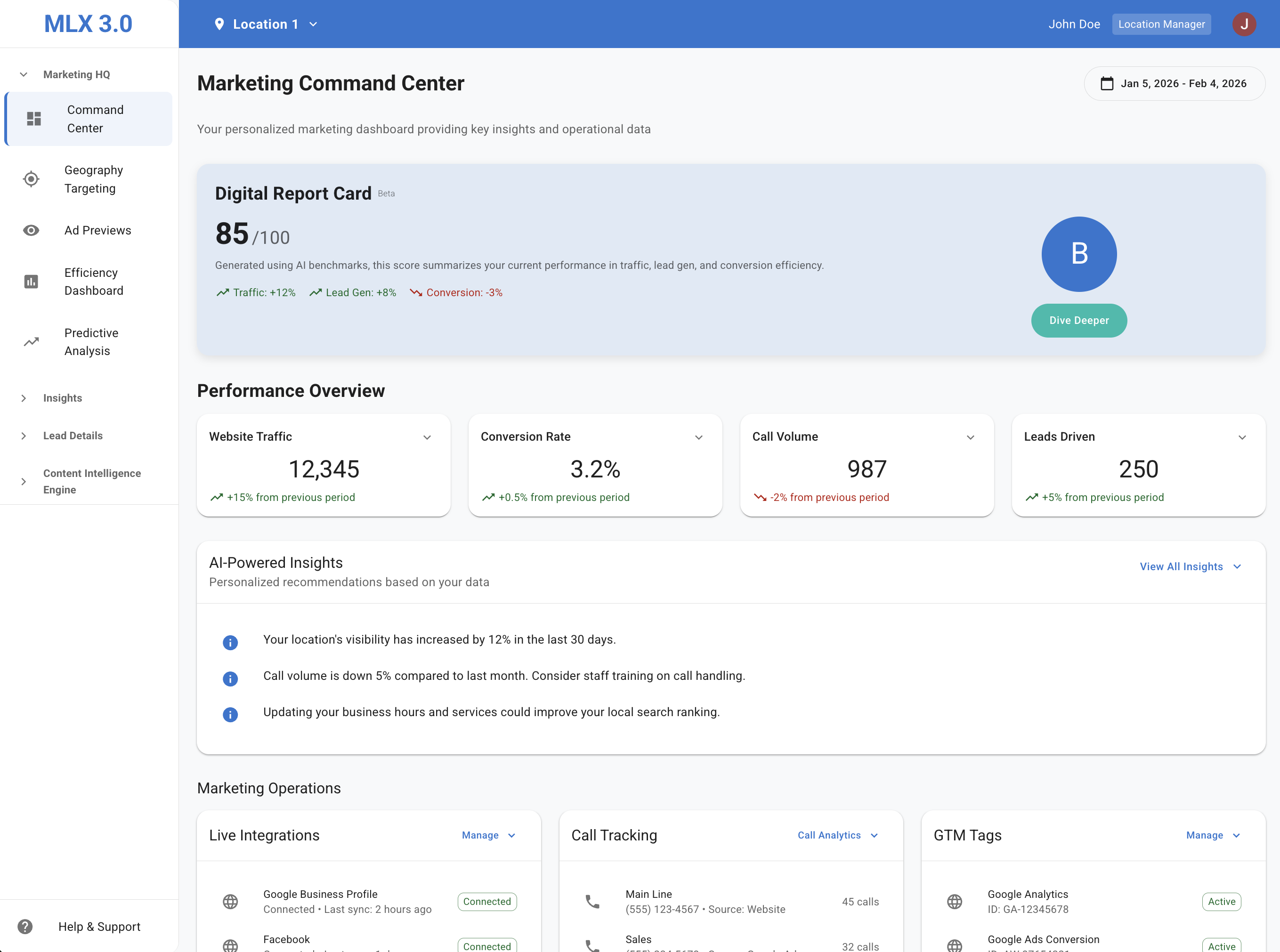Click the user avatar J icon

click(1244, 24)
